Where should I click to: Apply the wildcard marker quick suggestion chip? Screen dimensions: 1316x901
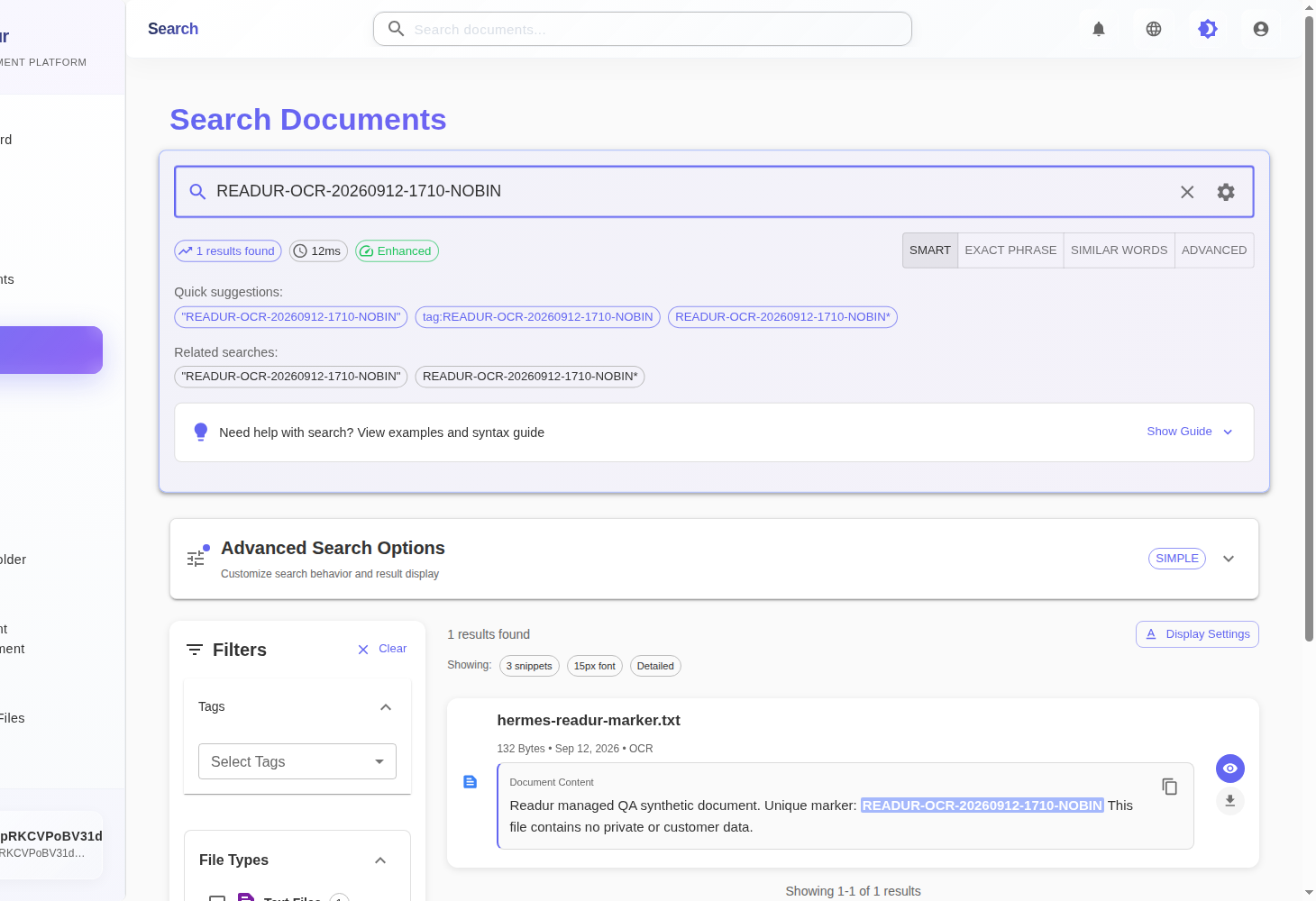(x=782, y=317)
